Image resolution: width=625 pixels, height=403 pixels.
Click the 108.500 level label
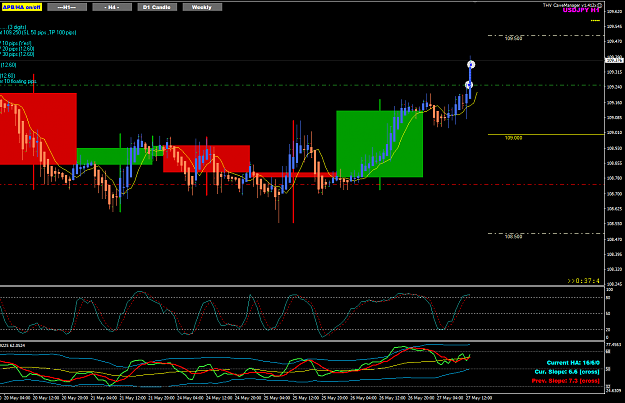[513, 237]
